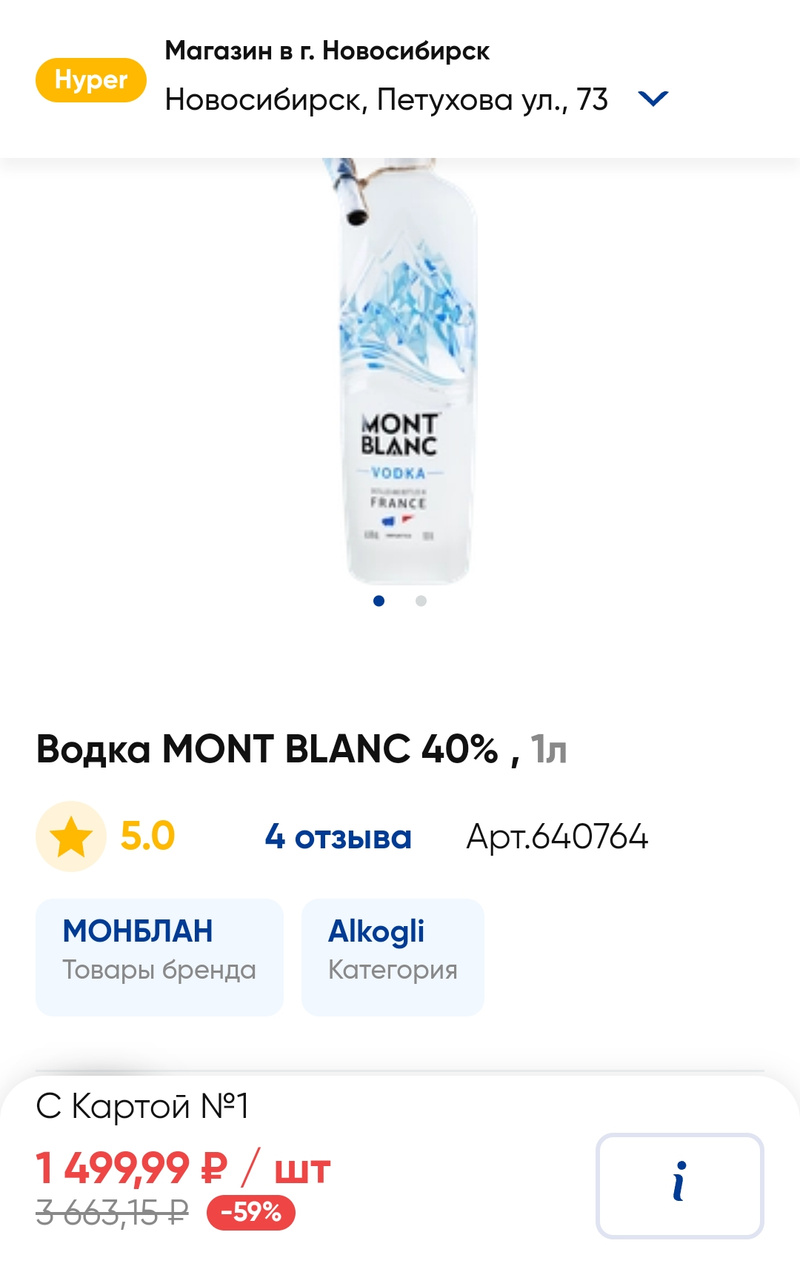The image size is (800, 1267).
Task: Open the 4 отзыва reviews link
Action: (x=338, y=837)
